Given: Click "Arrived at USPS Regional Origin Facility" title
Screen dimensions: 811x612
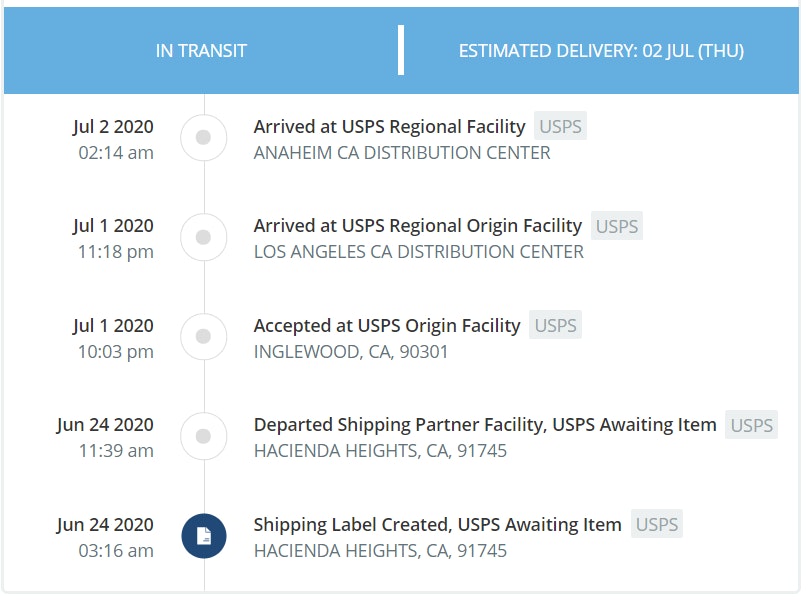Looking at the screenshot, I should (x=417, y=226).
